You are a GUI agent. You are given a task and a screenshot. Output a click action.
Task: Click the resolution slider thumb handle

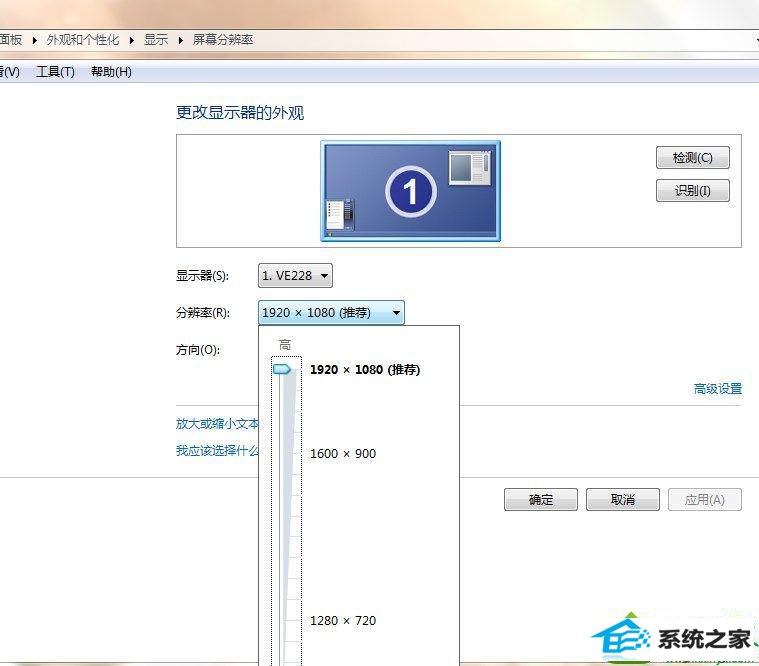[x=282, y=369]
